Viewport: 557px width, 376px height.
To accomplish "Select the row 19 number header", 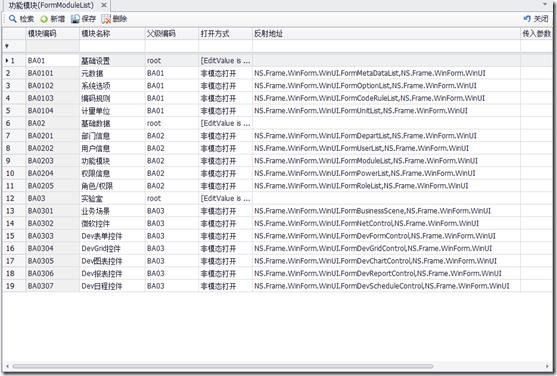I will pos(14,286).
